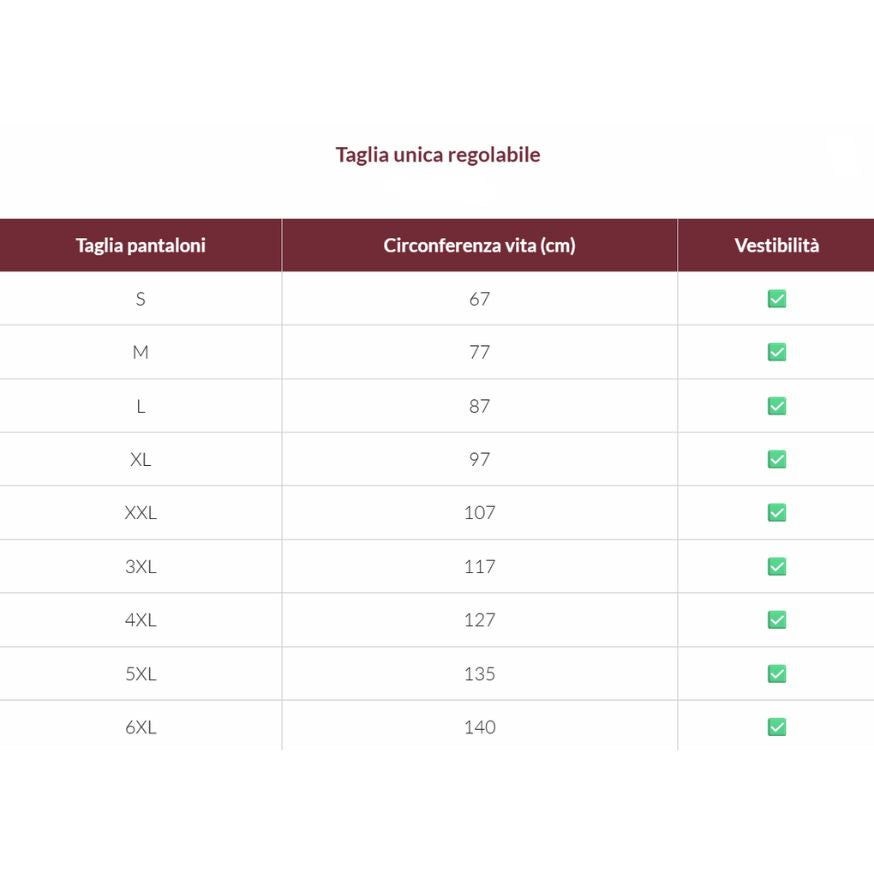Click the green checkmark in the XL row
874x876 pixels.
point(777,459)
